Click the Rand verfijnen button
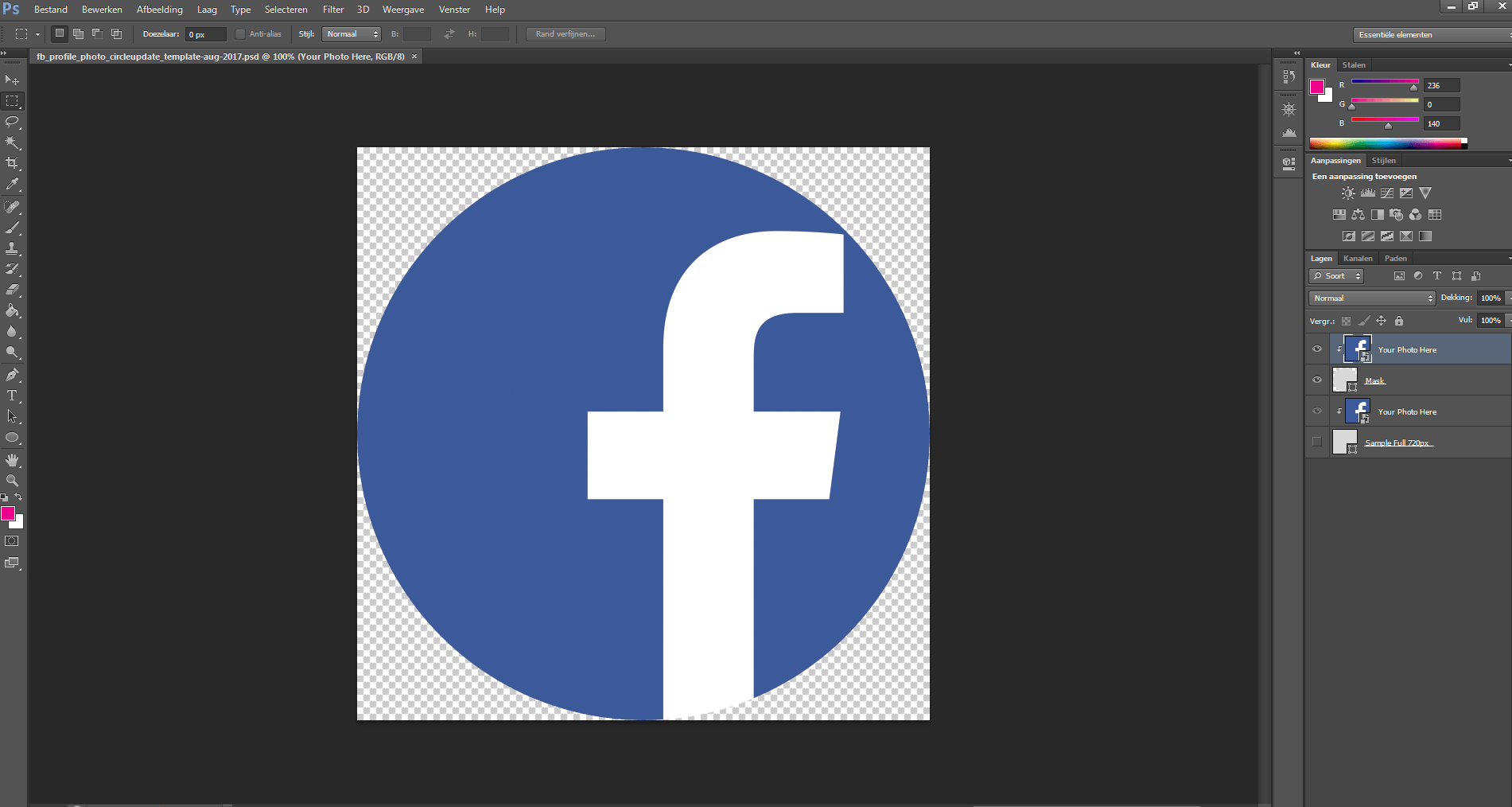The height and width of the screenshot is (807, 1512). pos(566,34)
